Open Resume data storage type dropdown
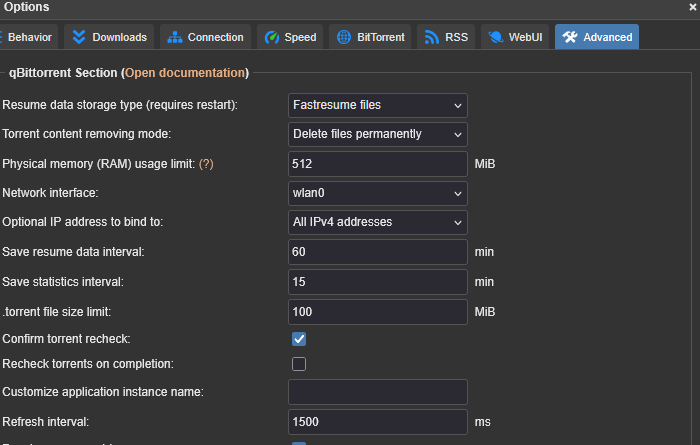700x445 pixels. click(x=378, y=105)
